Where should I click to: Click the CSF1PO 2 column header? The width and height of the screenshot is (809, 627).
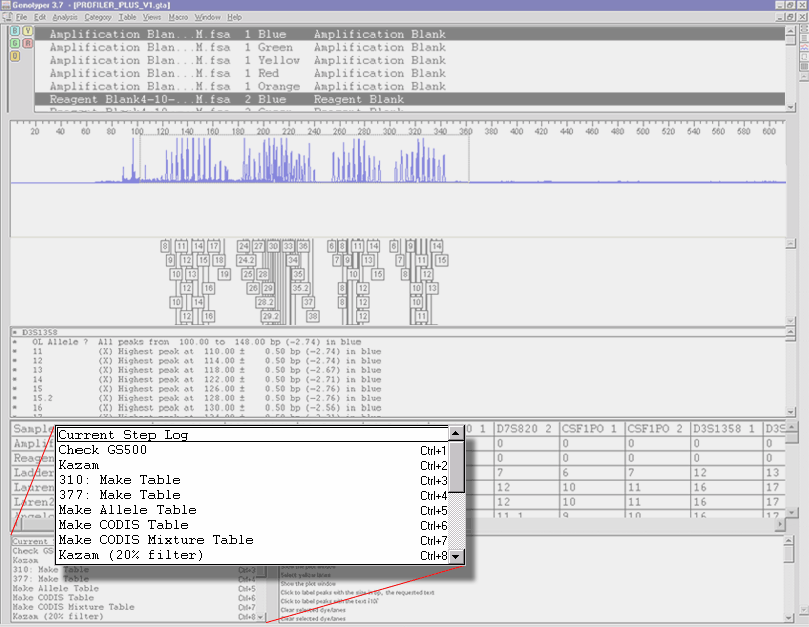[x=657, y=429]
